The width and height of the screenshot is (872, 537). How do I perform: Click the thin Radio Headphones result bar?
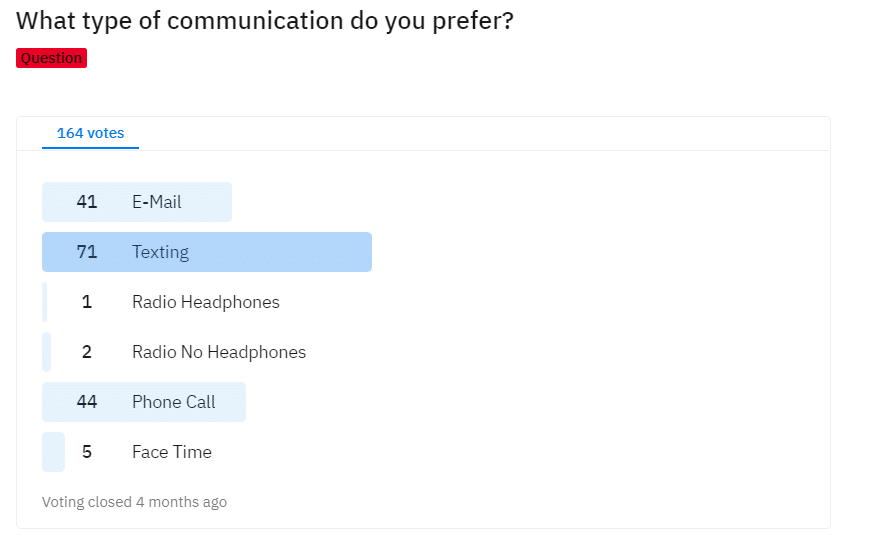(44, 302)
